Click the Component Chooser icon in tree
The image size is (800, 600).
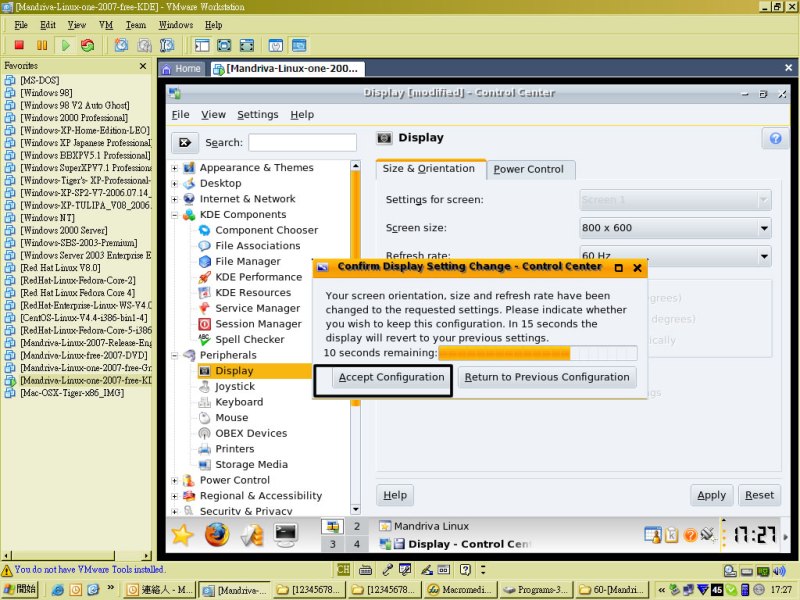click(x=205, y=231)
